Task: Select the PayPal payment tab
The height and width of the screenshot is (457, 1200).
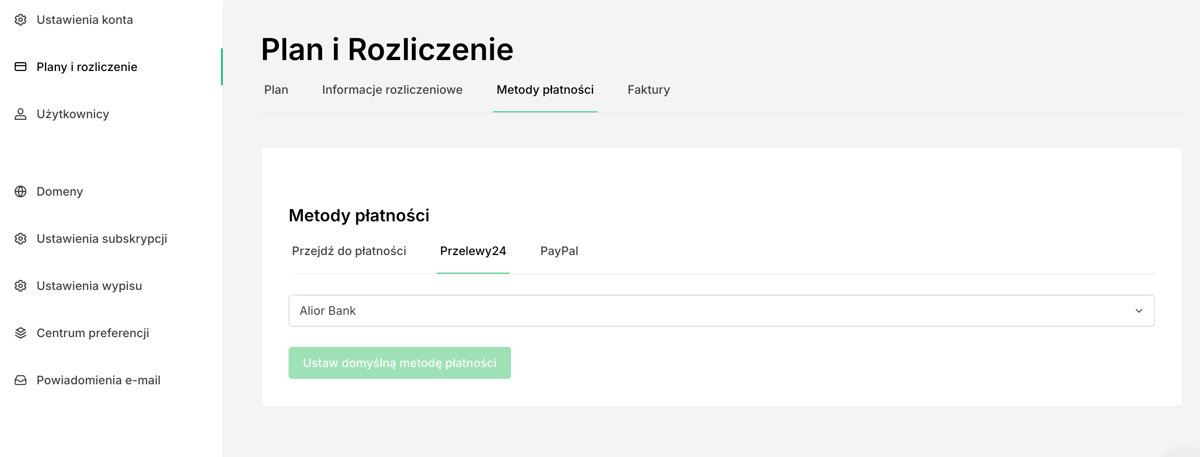Action: coord(559,251)
